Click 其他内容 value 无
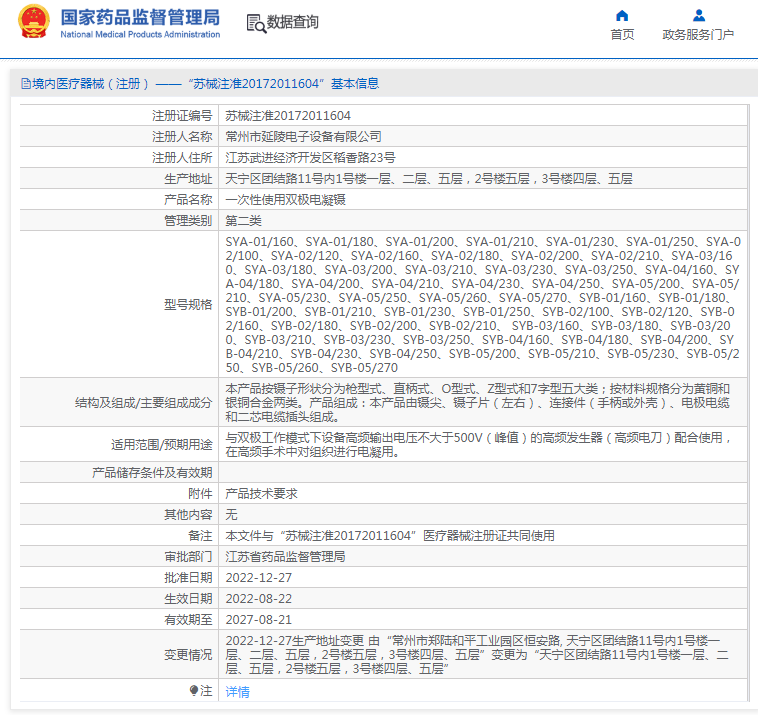 coord(232,514)
